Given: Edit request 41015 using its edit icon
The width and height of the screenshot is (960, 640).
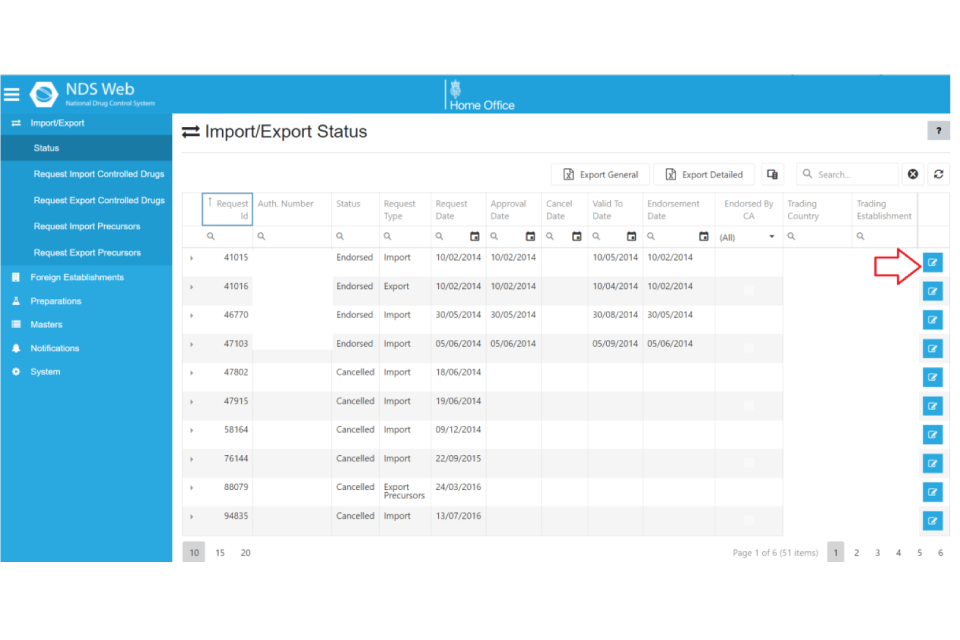Looking at the screenshot, I should point(932,262).
